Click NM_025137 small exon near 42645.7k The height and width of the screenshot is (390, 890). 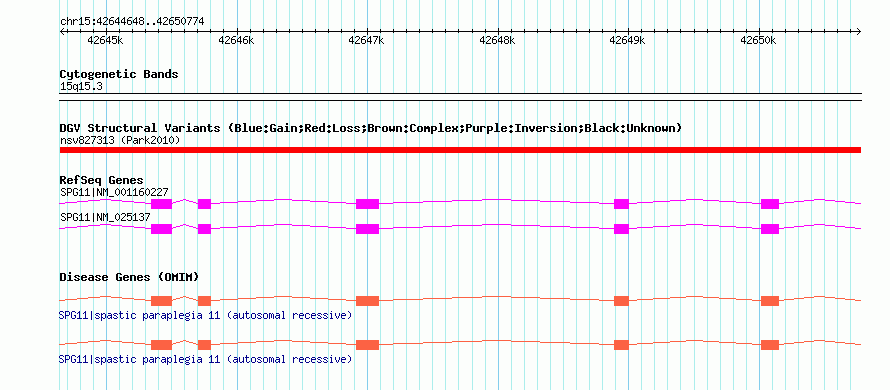click(204, 229)
